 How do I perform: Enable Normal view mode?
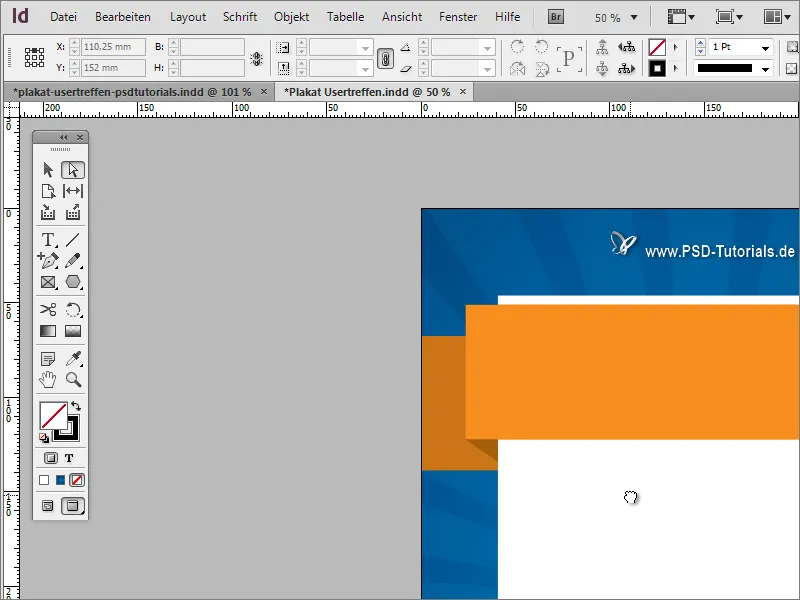(x=47, y=506)
